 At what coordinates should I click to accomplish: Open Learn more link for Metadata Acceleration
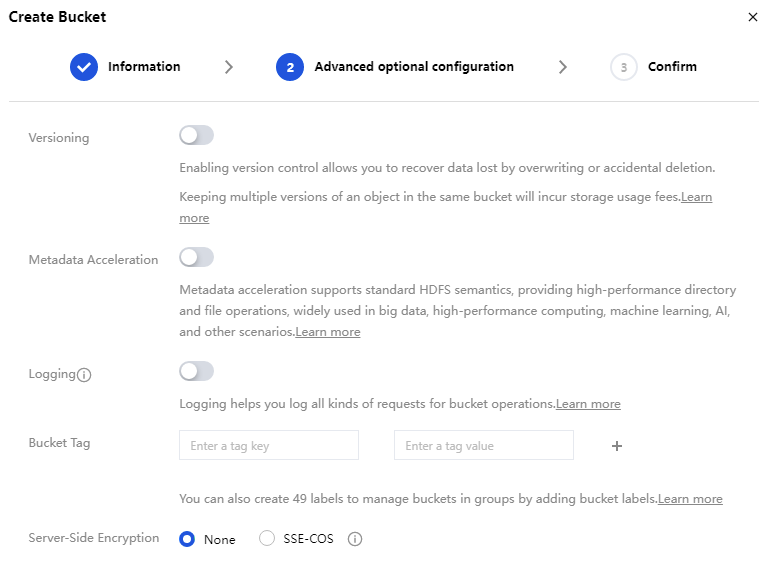coord(328,332)
